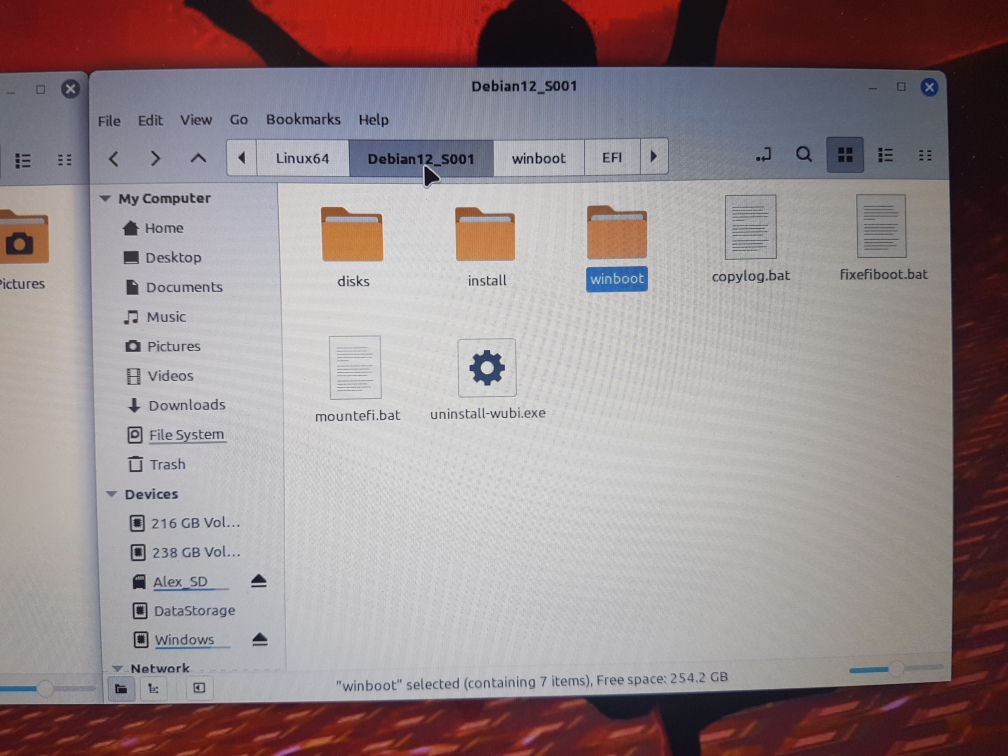The height and width of the screenshot is (756, 1008).
Task: Open the Bookmarks menu
Action: point(303,119)
